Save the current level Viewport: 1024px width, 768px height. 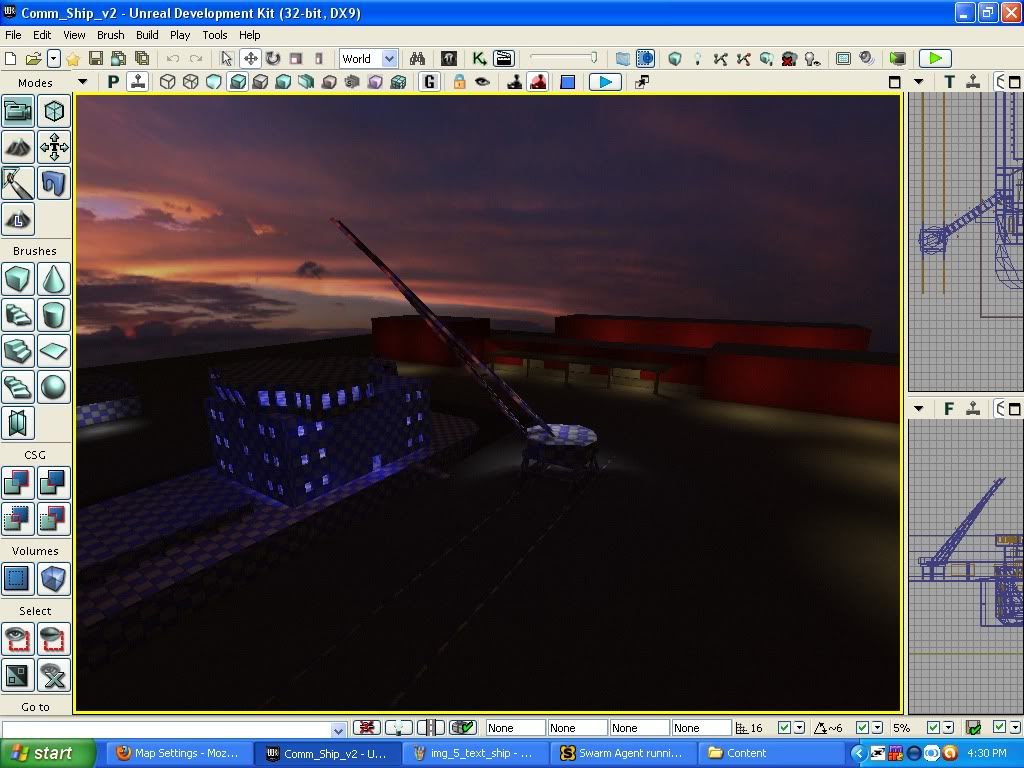click(x=95, y=59)
